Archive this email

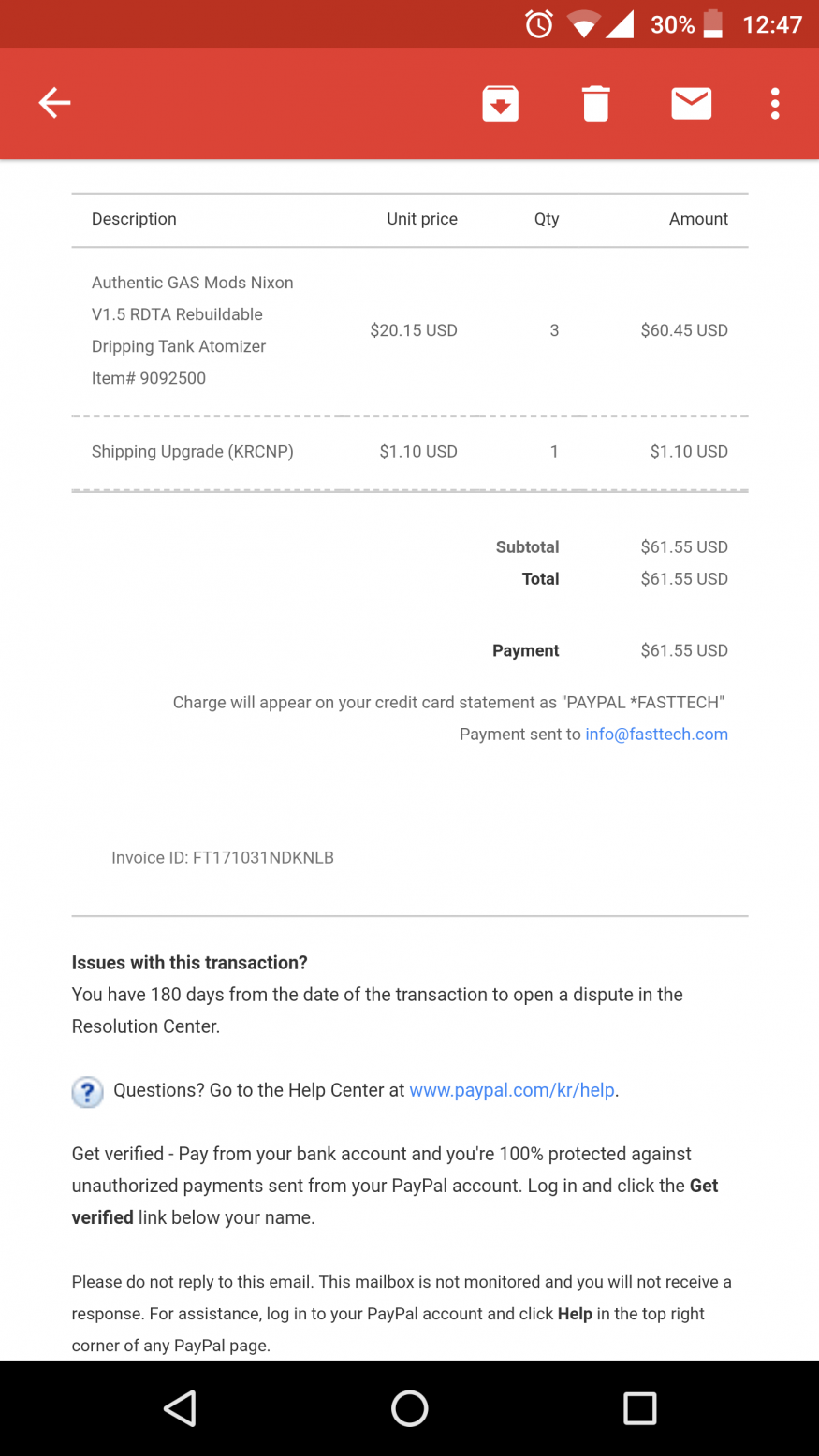pyautogui.click(x=501, y=103)
